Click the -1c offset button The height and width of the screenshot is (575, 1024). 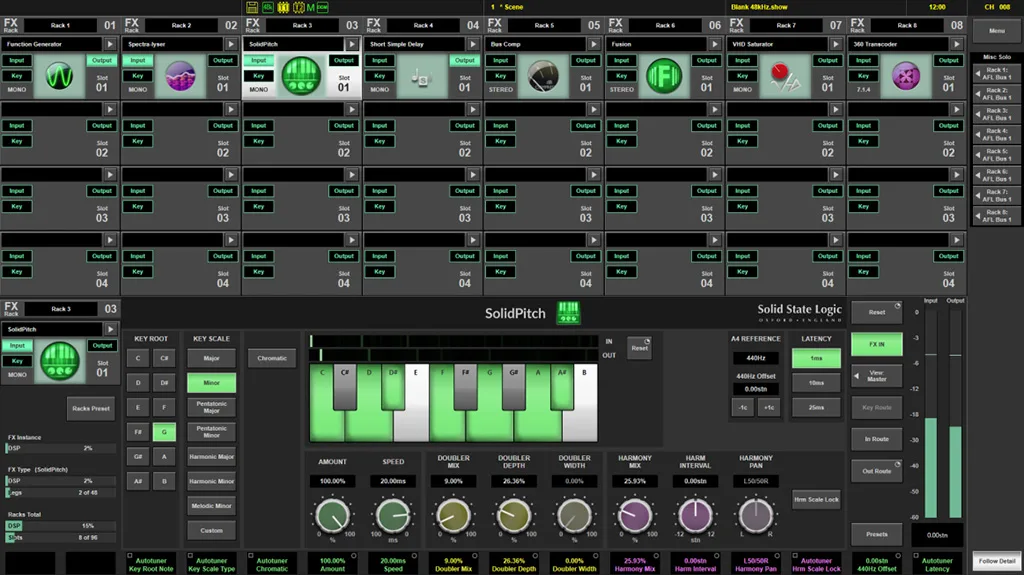click(743, 407)
